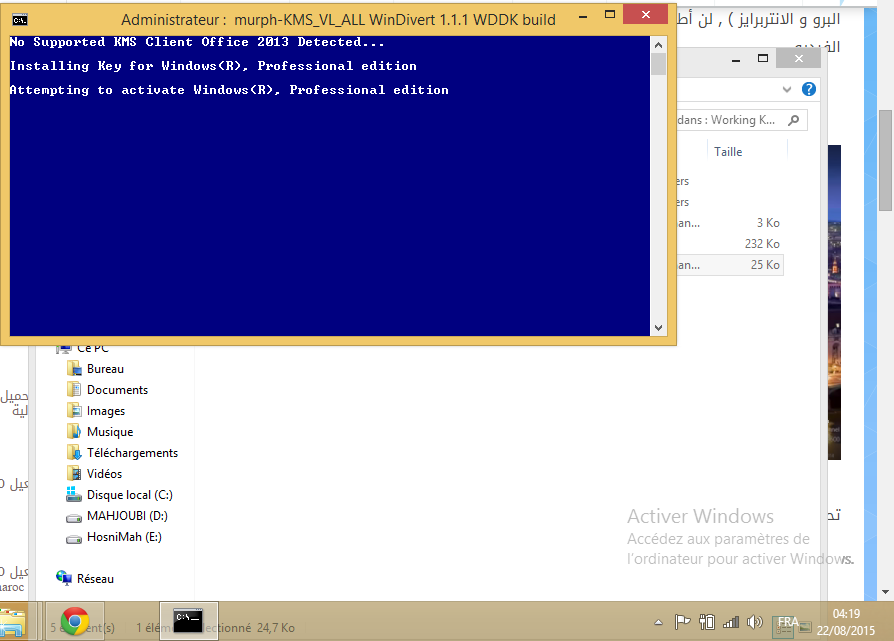The width and height of the screenshot is (894, 641).
Task: Open volume speaker tray icon
Action: 755,622
